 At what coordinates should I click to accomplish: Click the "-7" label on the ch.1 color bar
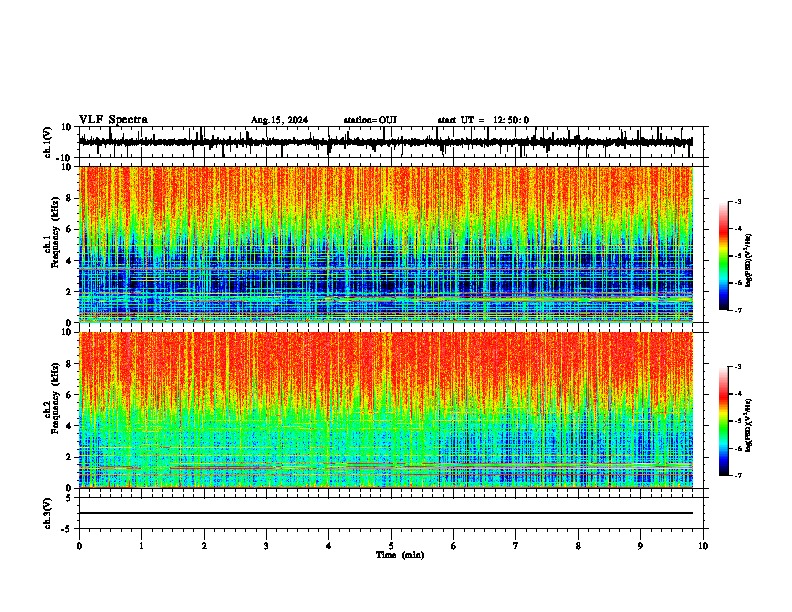(738, 310)
